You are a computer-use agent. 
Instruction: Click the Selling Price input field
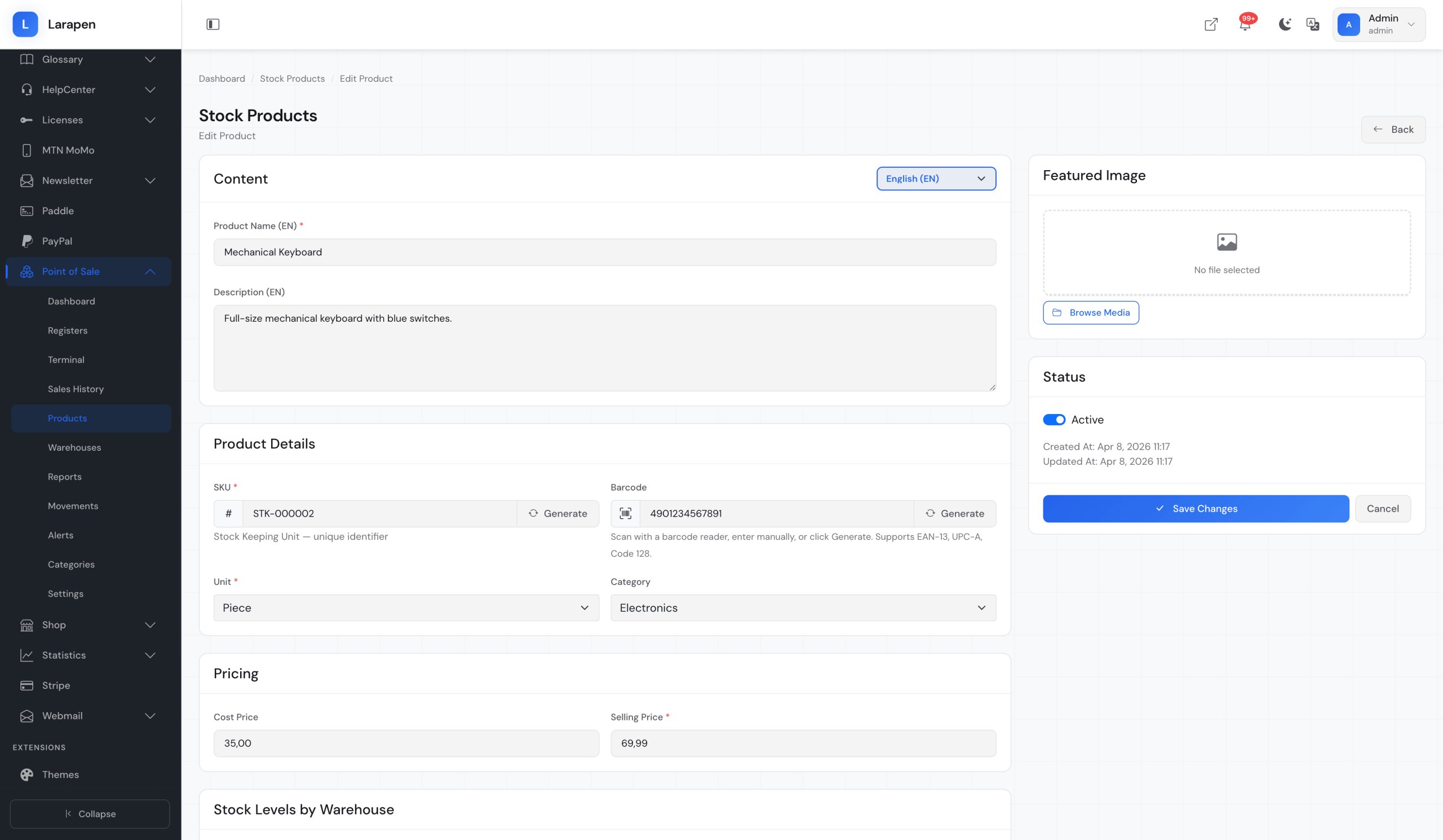point(803,743)
